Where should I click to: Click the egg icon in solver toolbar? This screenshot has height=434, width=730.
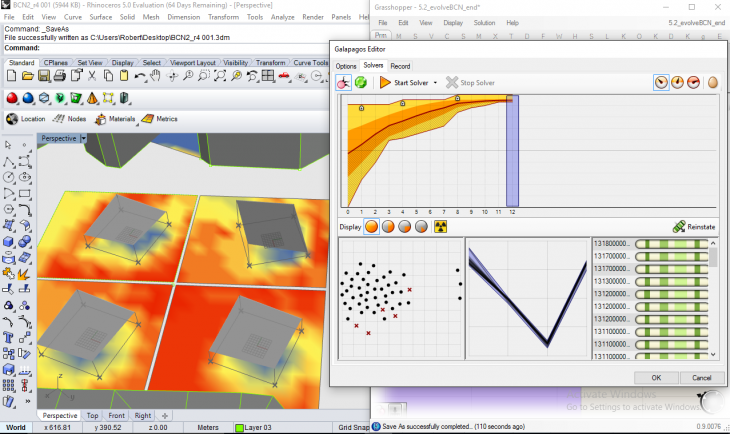[712, 83]
